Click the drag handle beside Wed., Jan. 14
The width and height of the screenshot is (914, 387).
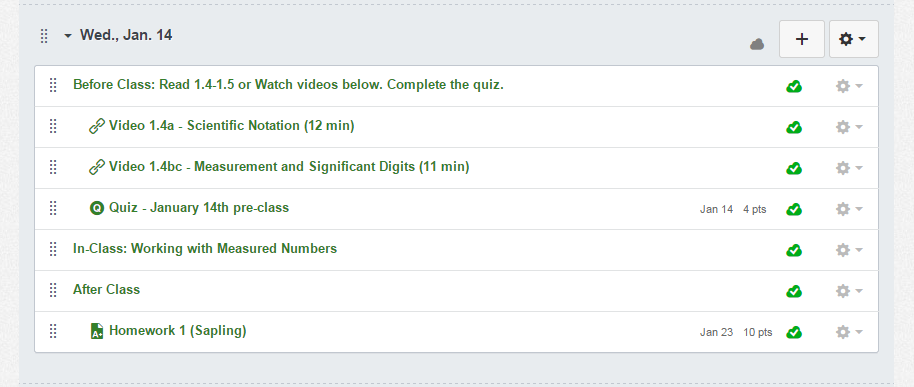point(44,36)
